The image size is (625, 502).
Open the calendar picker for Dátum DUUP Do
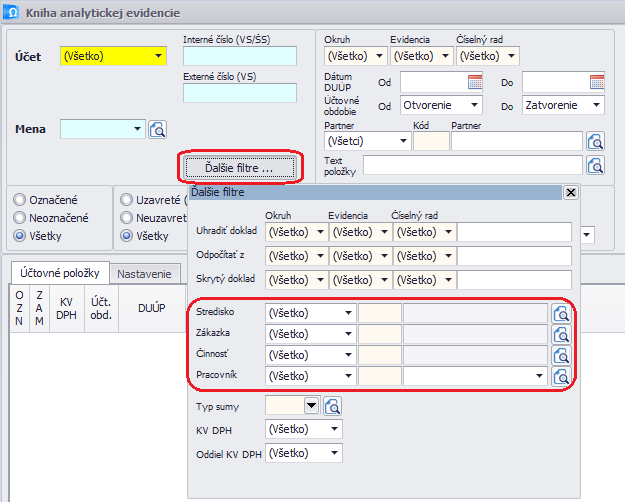(597, 82)
